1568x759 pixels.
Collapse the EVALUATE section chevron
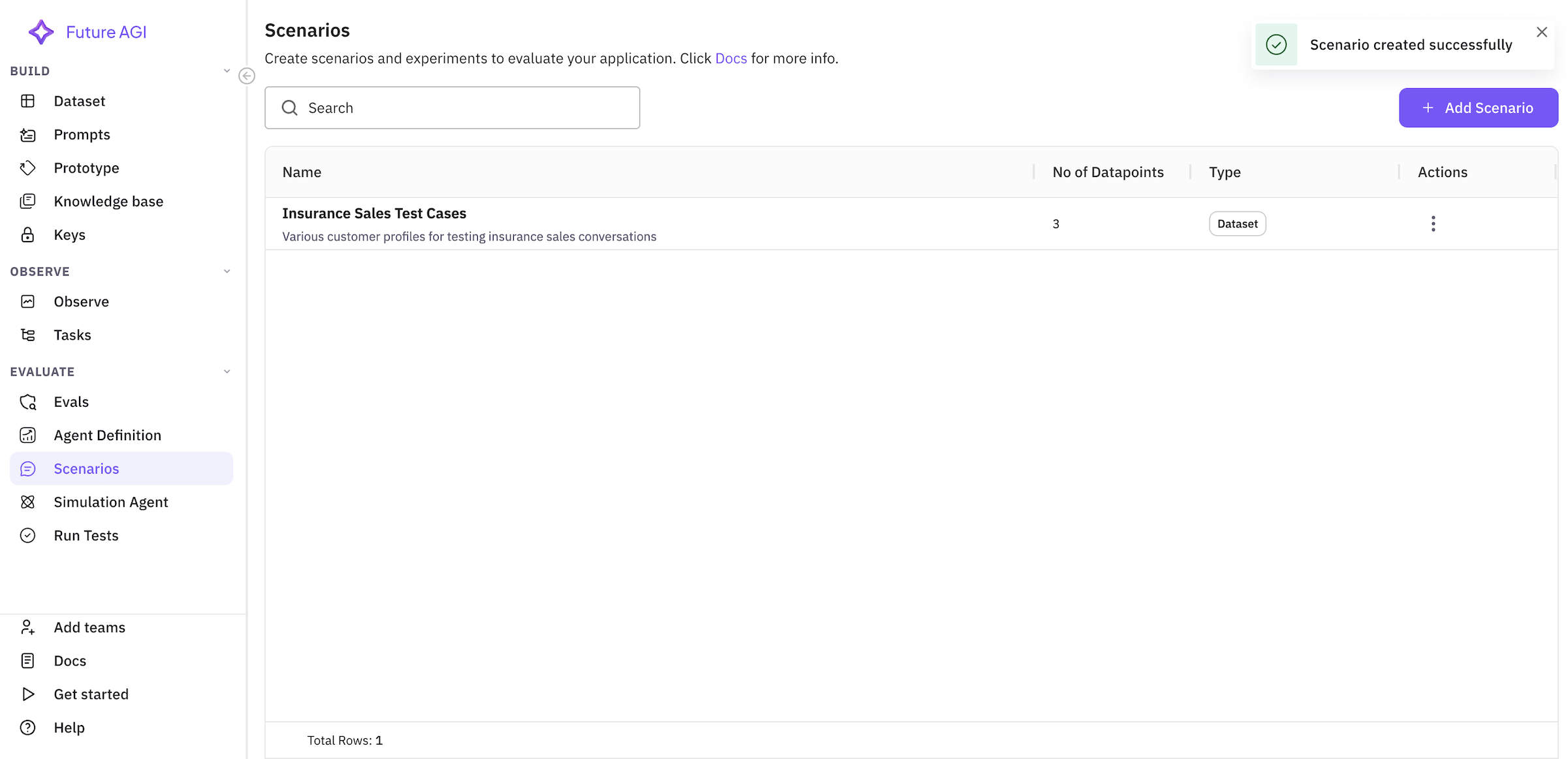click(227, 372)
